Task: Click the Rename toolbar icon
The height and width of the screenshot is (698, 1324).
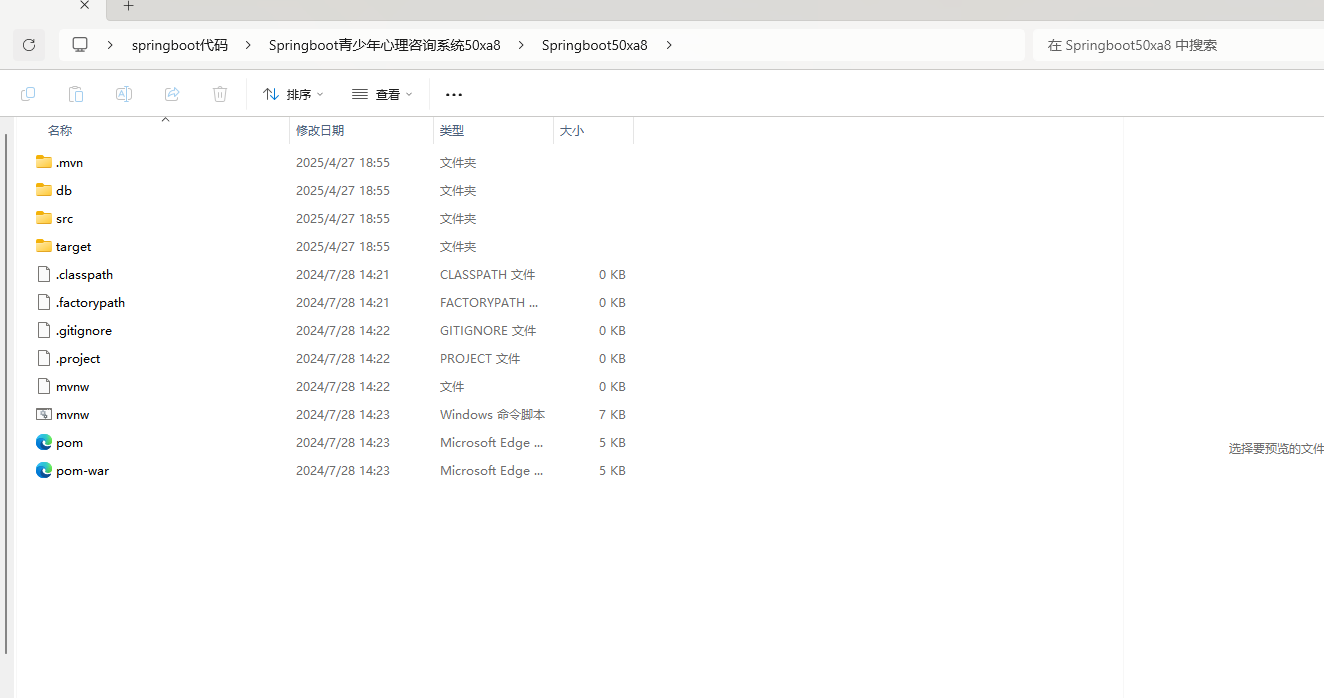Action: [x=124, y=94]
